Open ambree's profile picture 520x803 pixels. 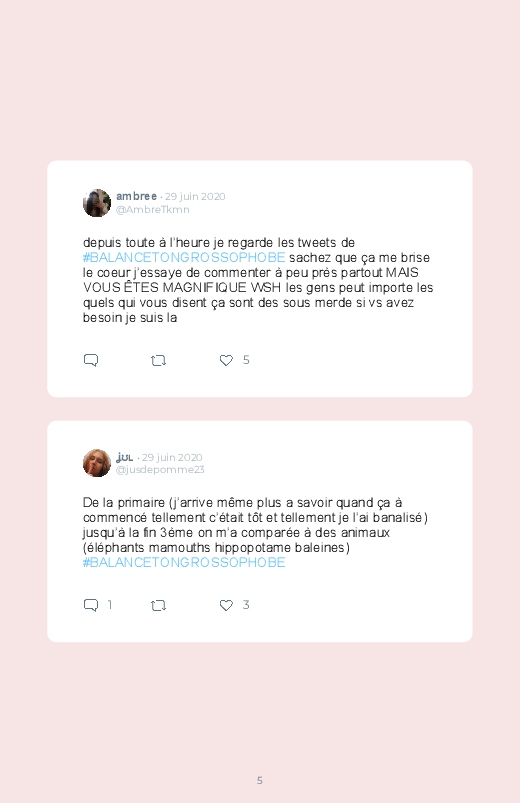coord(97,203)
